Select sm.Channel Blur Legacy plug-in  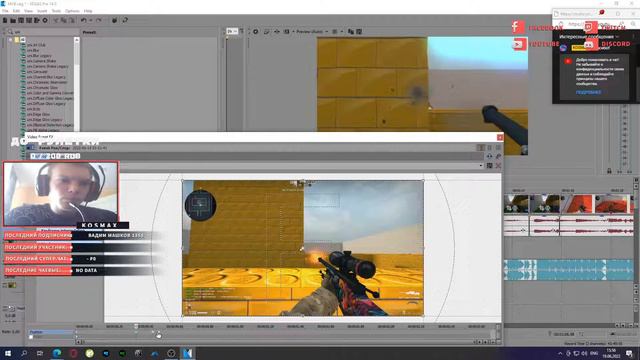46,77
